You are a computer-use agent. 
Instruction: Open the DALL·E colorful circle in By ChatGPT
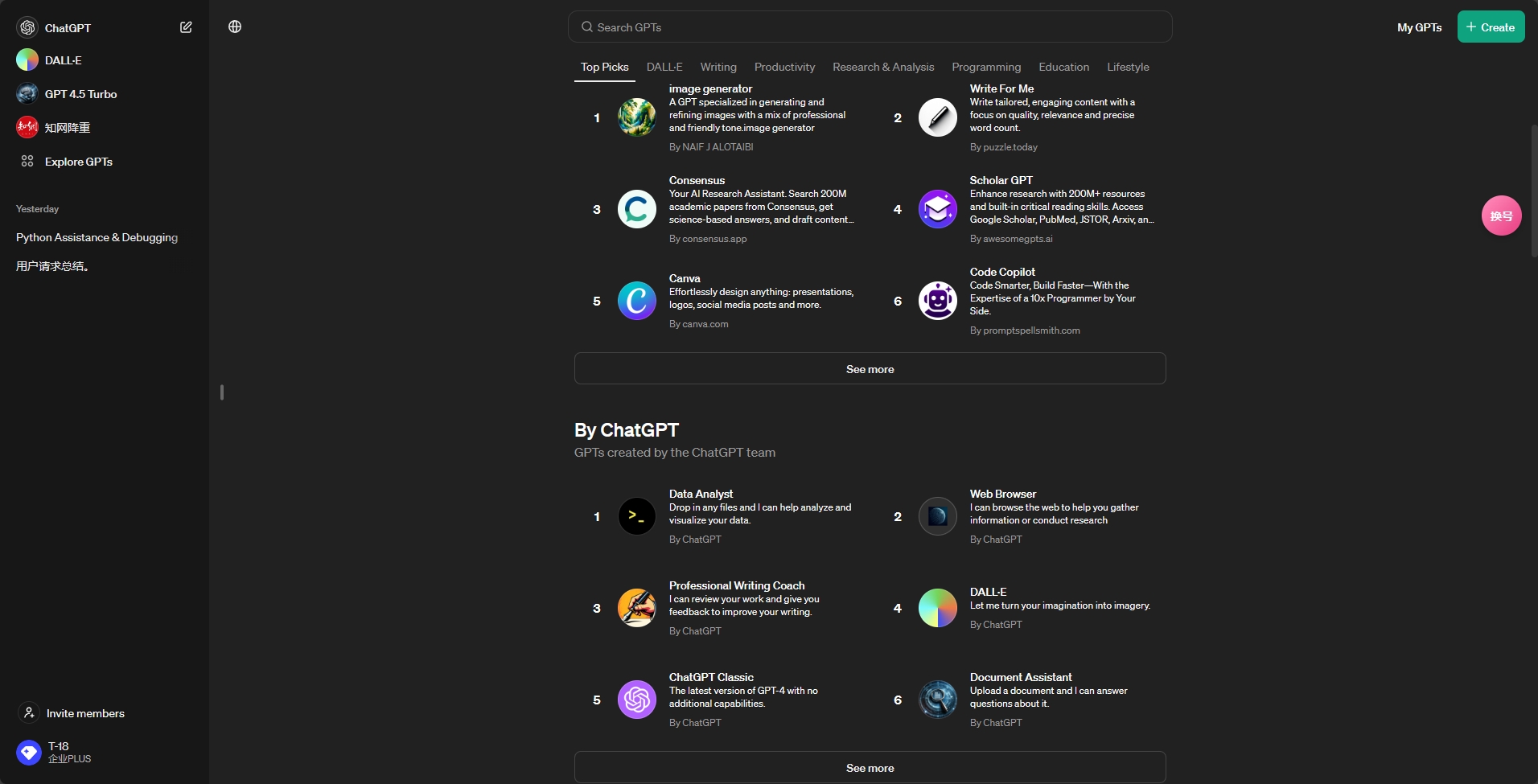938,608
